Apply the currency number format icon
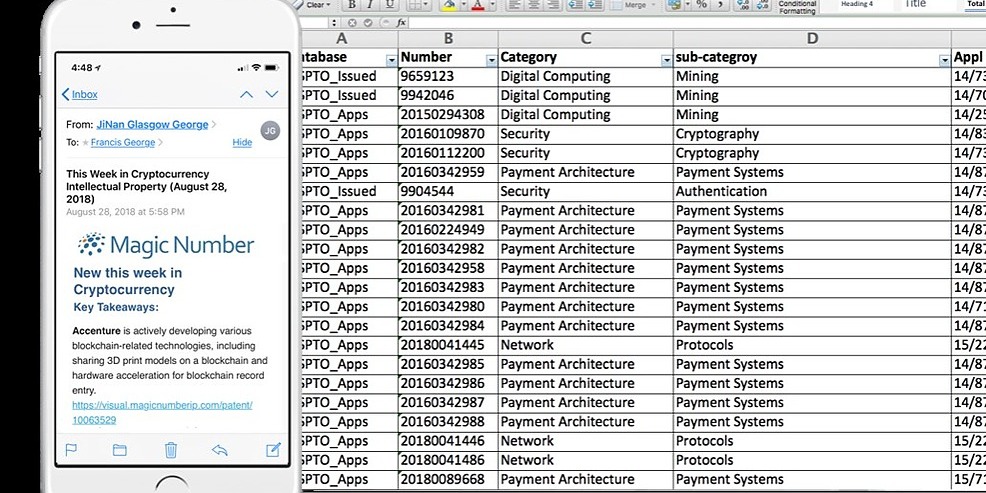 675,4
